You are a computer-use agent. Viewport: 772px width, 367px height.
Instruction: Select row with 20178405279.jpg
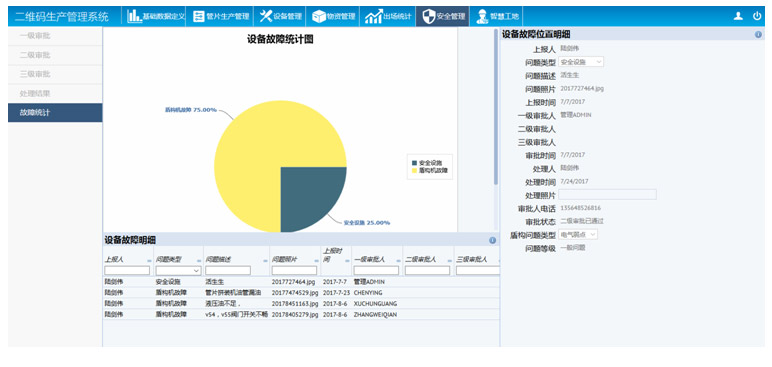pos(300,314)
